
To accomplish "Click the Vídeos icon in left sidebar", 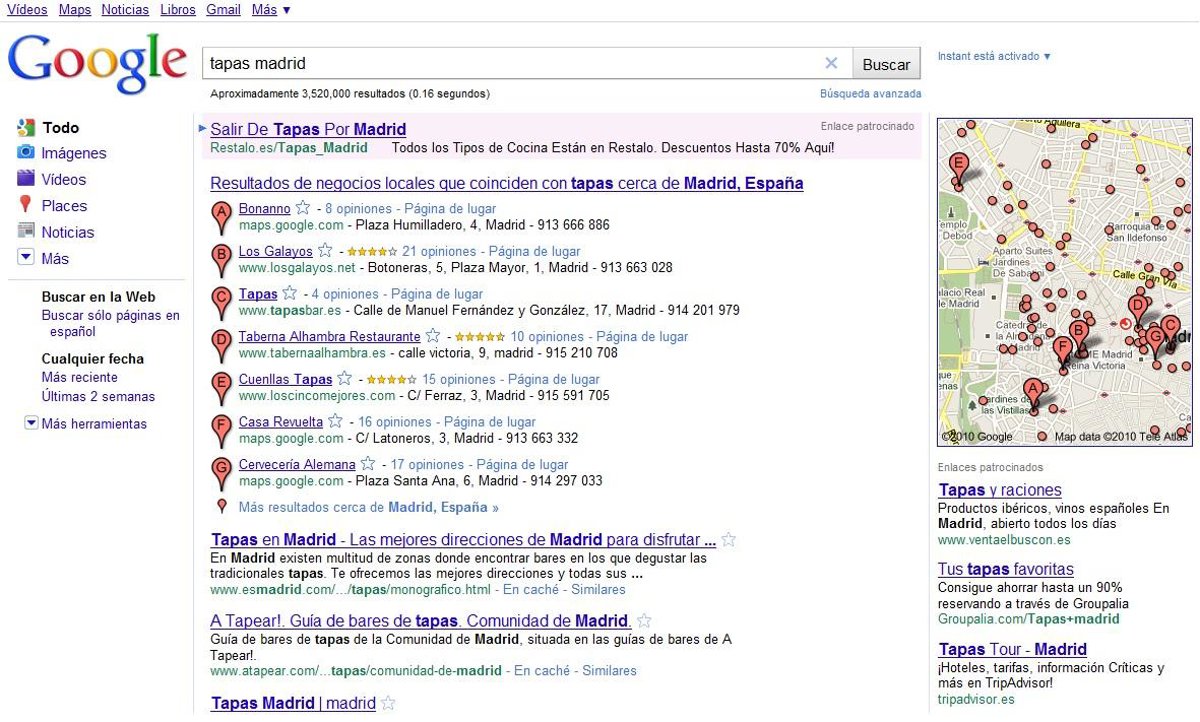I will click(26, 179).
